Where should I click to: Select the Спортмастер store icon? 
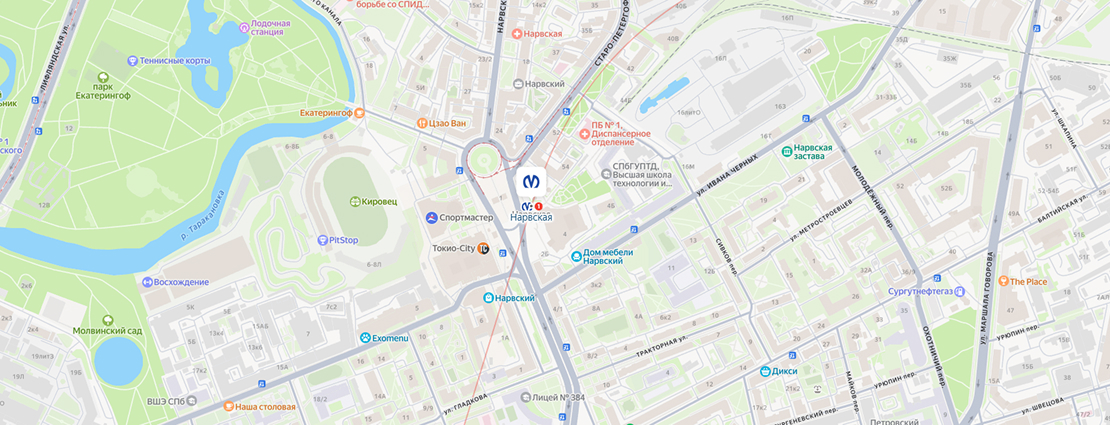click(431, 217)
